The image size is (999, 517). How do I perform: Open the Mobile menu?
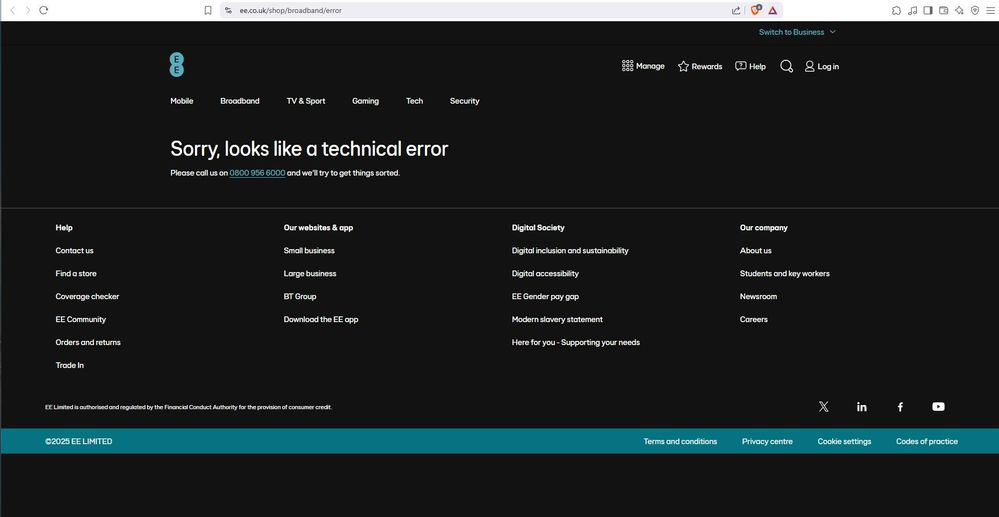pos(182,101)
